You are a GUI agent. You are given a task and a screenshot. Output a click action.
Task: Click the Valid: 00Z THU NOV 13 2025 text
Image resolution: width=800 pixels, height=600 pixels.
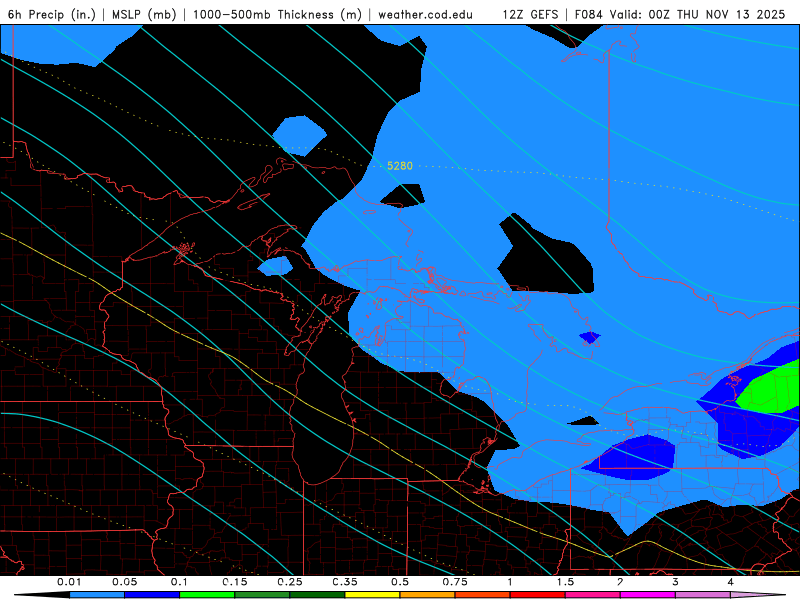coord(697,14)
